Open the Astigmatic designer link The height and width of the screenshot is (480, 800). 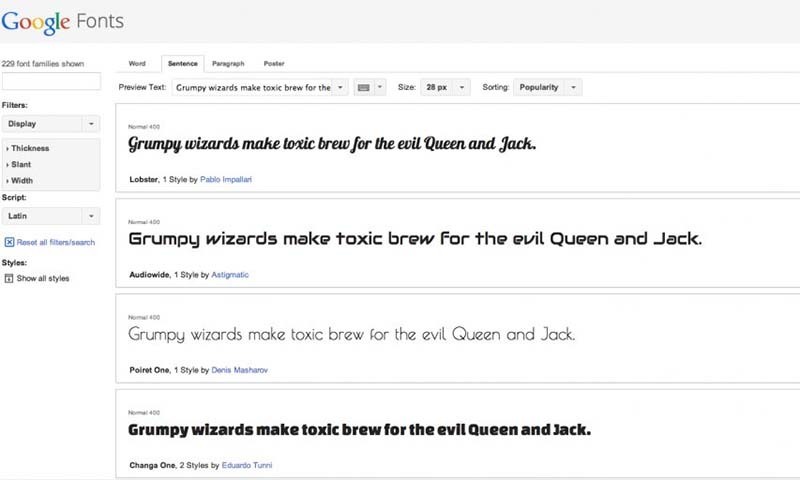click(x=230, y=275)
